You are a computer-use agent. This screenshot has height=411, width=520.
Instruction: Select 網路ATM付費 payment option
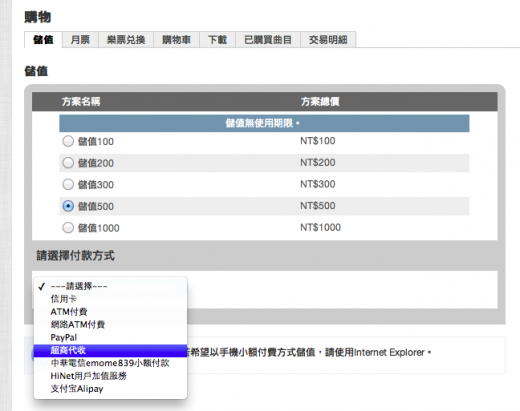110,324
